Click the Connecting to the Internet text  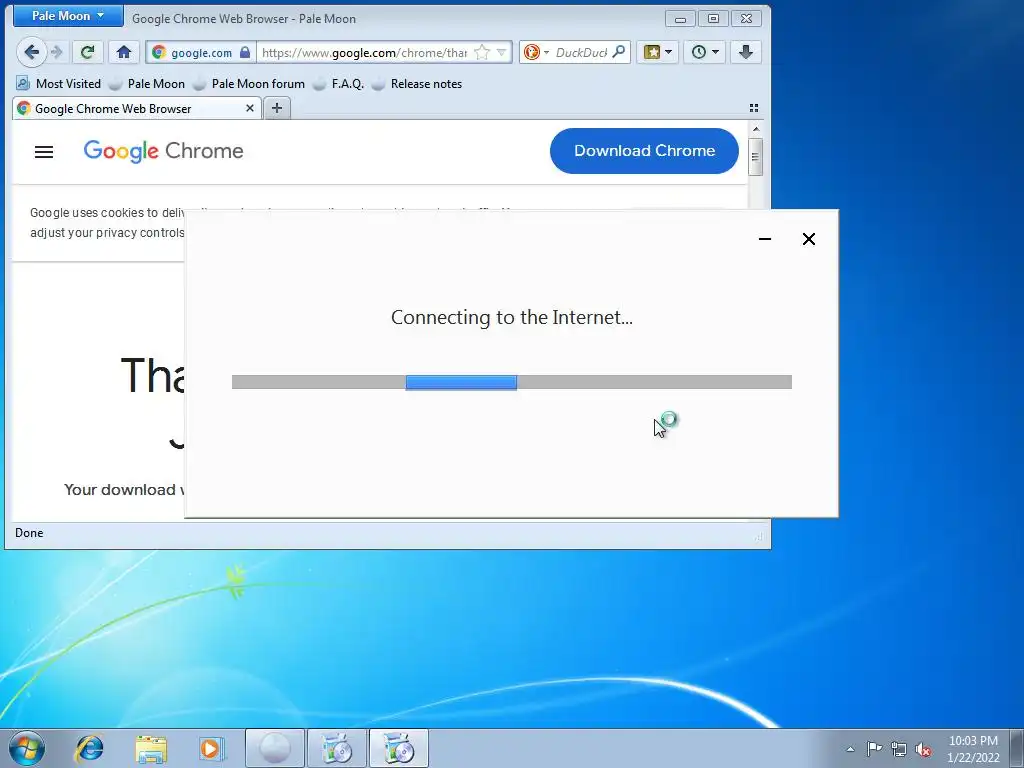point(511,317)
